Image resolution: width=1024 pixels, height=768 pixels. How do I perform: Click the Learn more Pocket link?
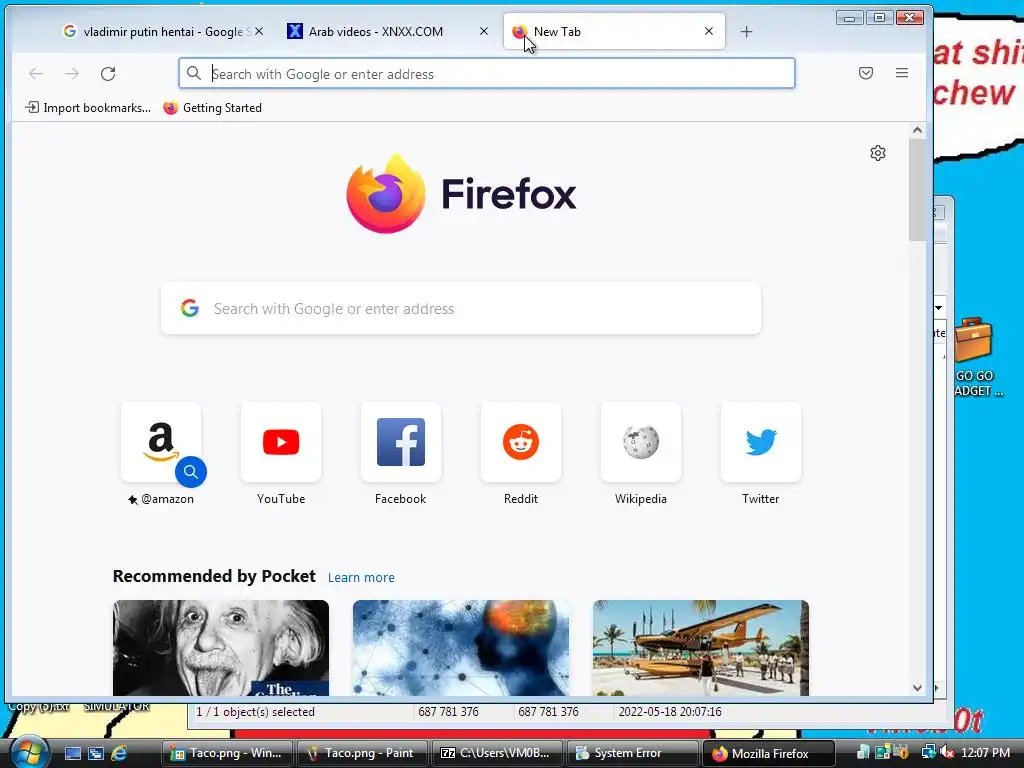click(361, 577)
